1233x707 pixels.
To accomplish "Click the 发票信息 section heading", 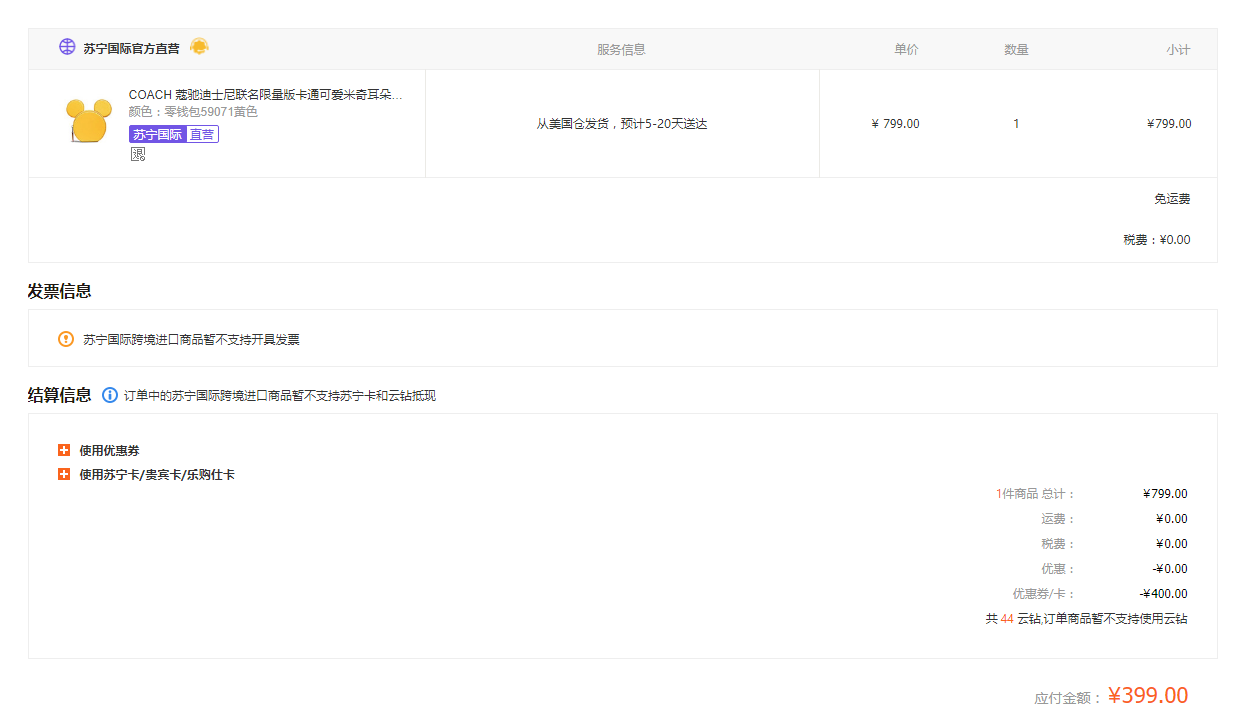I will pos(60,291).
